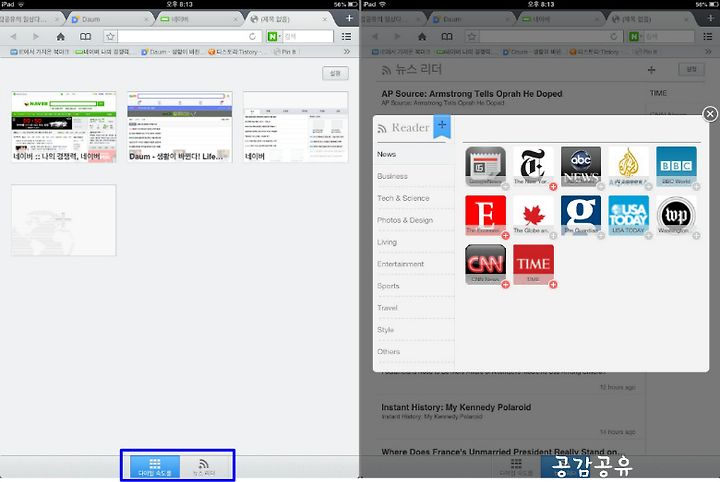Screen dimensions: 720x482
Task: Open Daum speed dial thumbnail
Action: pyautogui.click(x=180, y=127)
